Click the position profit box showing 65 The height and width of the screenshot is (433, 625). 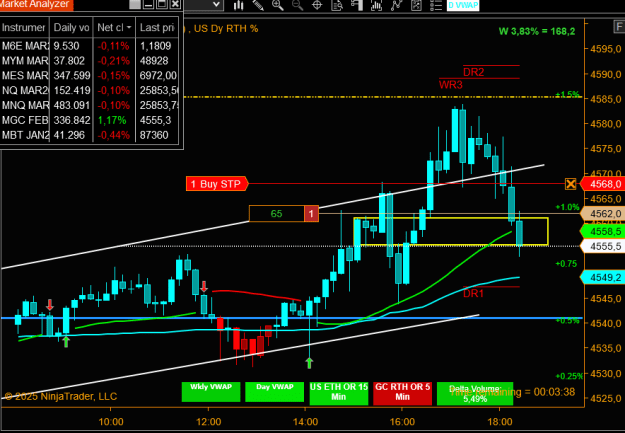[277, 214]
